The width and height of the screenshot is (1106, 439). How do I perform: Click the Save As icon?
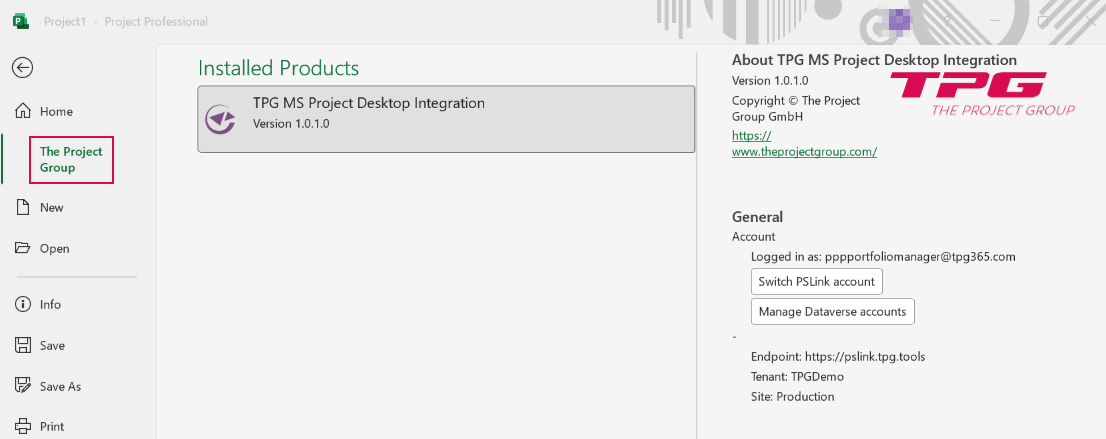click(23, 386)
